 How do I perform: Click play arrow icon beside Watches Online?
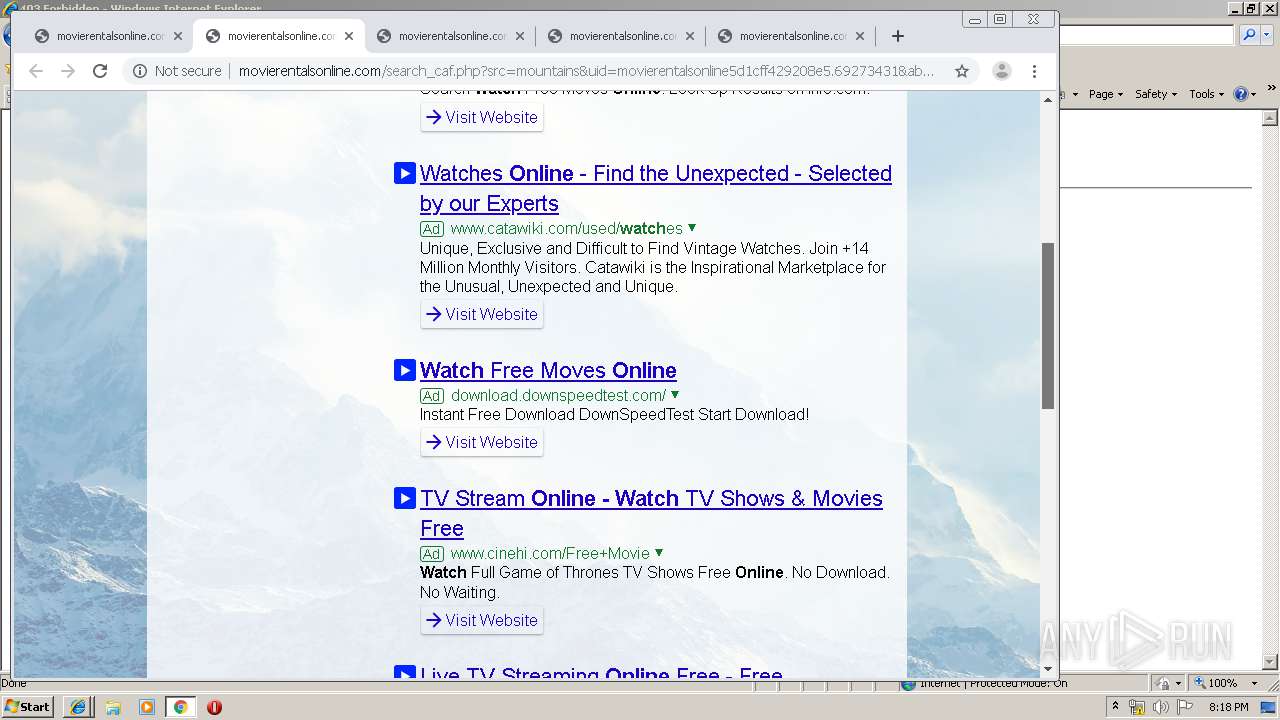tap(405, 173)
